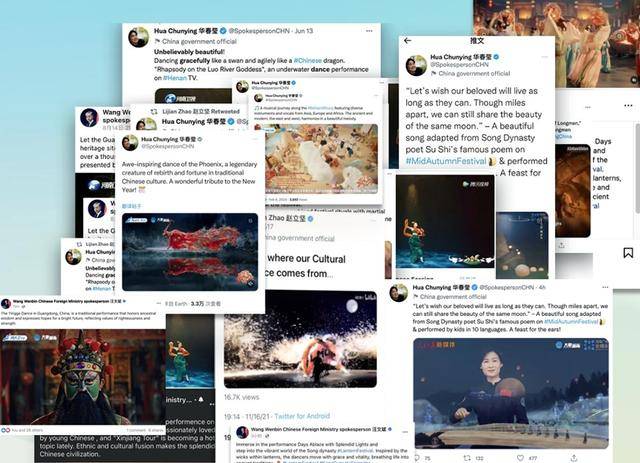This screenshot has width=640, height=463.
Task: Click the share icon under the guzheng video
Action: click(573, 458)
